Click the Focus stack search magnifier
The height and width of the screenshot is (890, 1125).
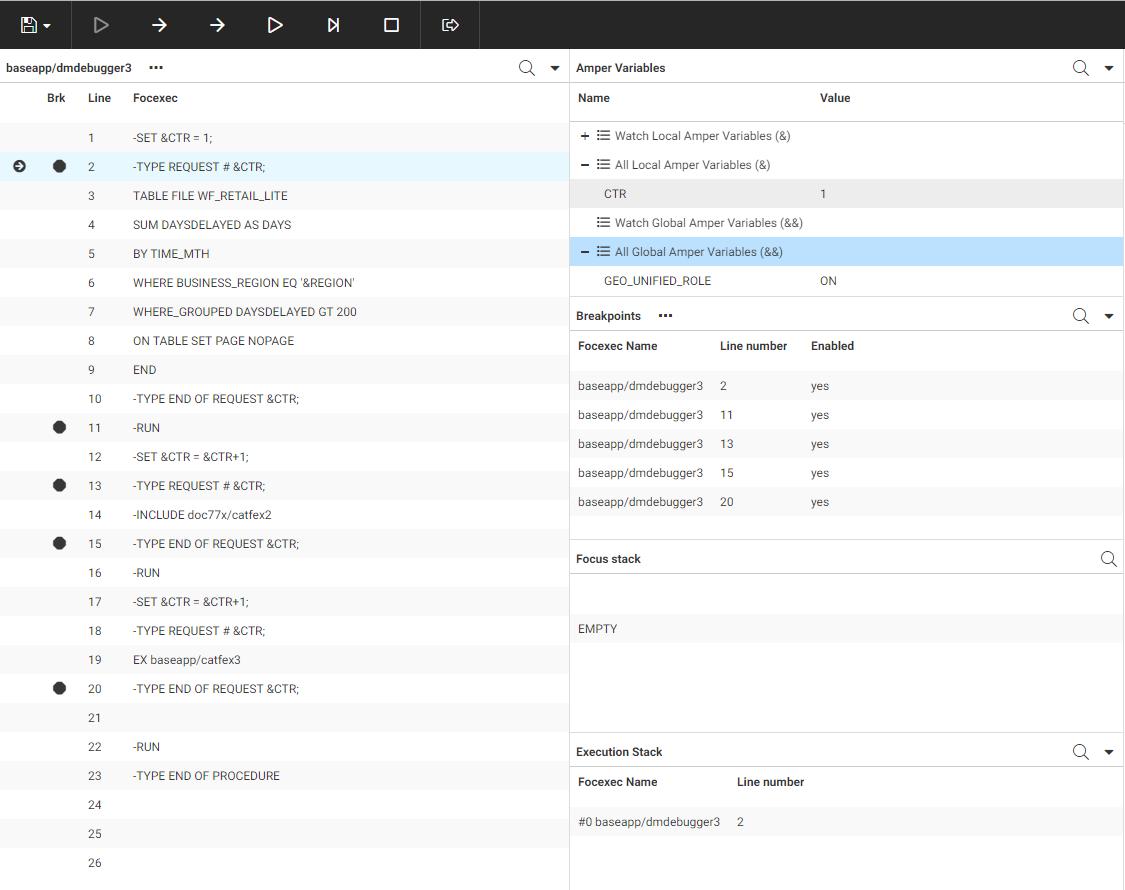point(1108,559)
